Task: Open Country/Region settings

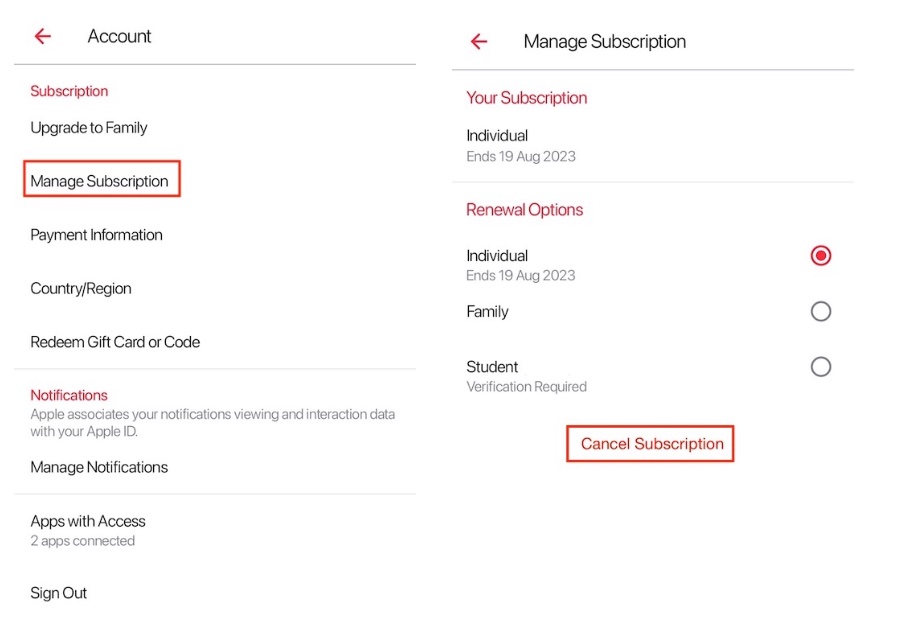Action: (81, 288)
